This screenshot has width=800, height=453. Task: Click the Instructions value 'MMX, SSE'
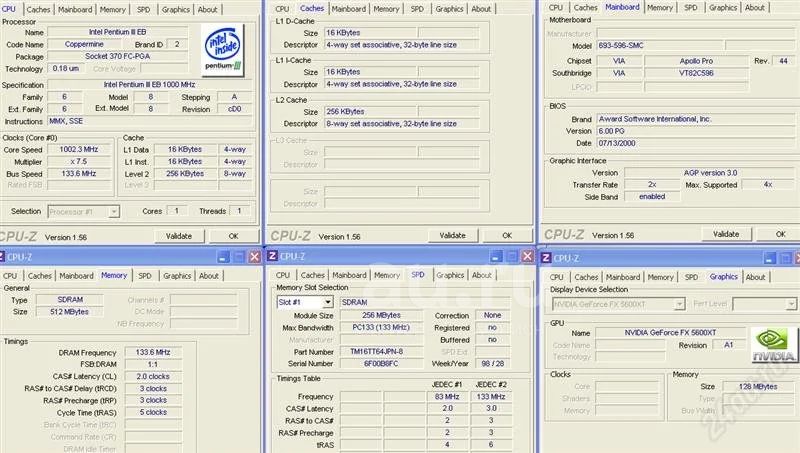(150, 121)
